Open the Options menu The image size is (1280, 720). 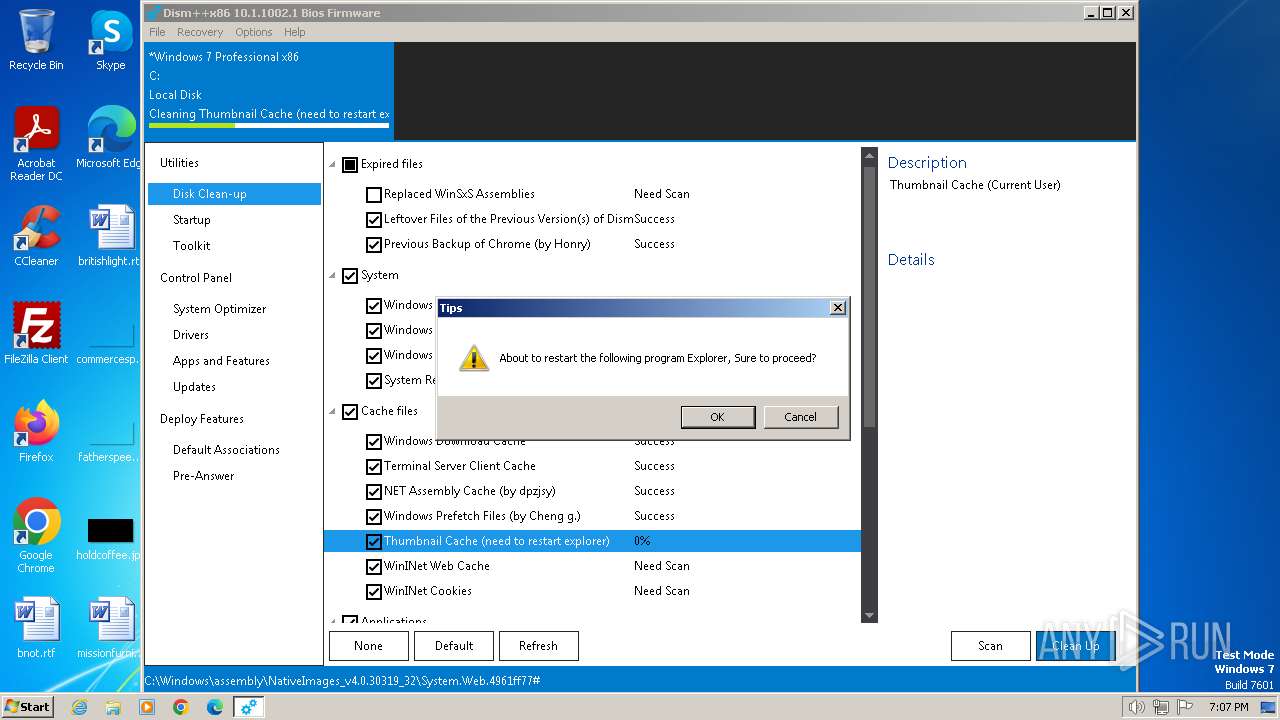[254, 32]
